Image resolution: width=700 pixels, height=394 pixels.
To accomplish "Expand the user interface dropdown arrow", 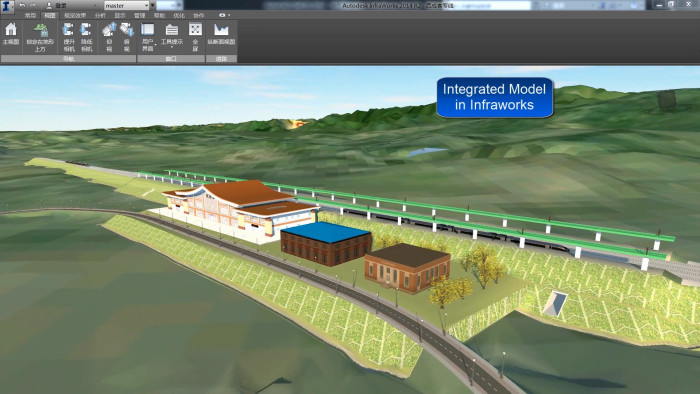I will pos(155,44).
